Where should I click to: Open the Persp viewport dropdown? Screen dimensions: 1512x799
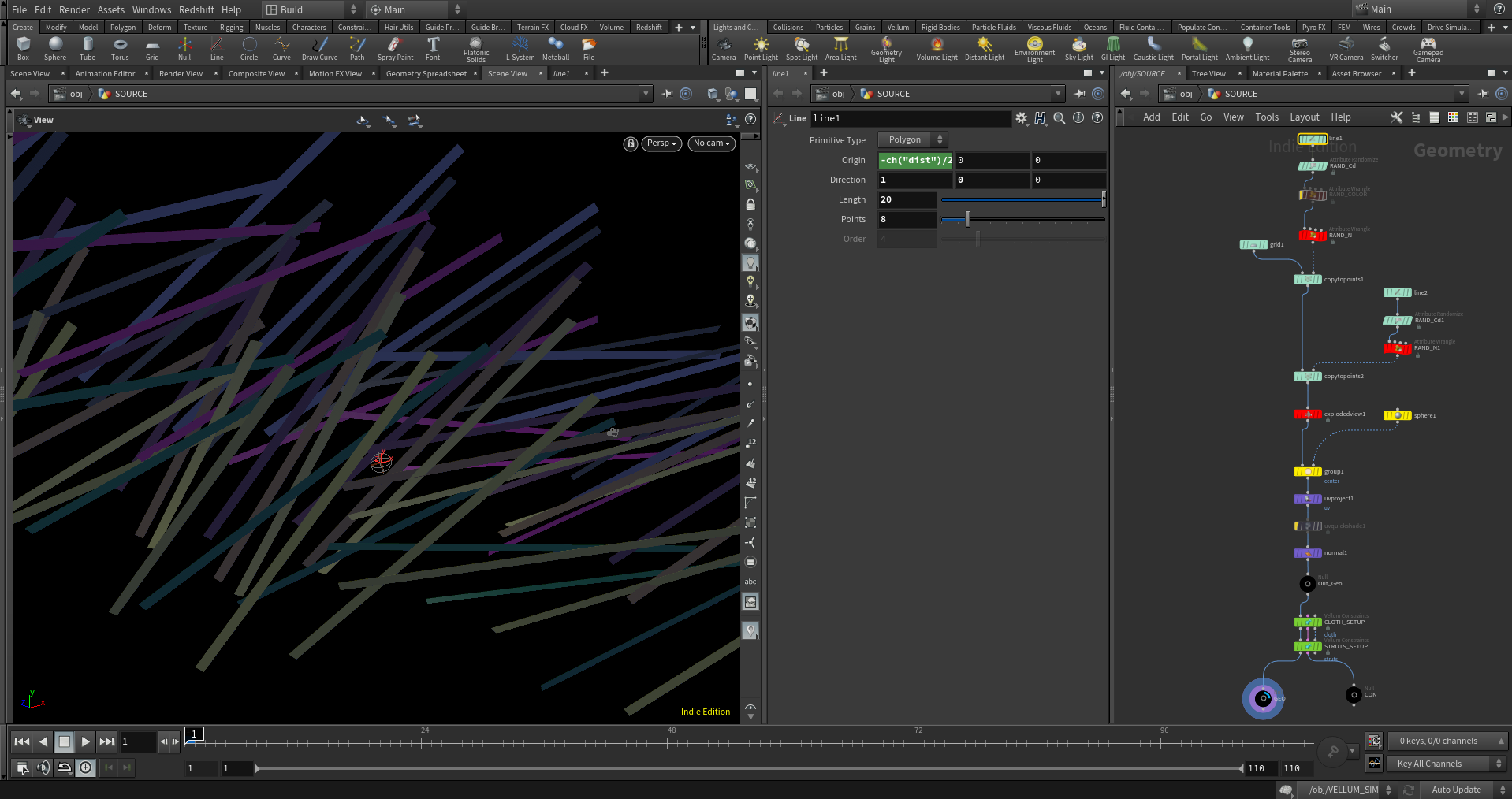pyautogui.click(x=661, y=143)
